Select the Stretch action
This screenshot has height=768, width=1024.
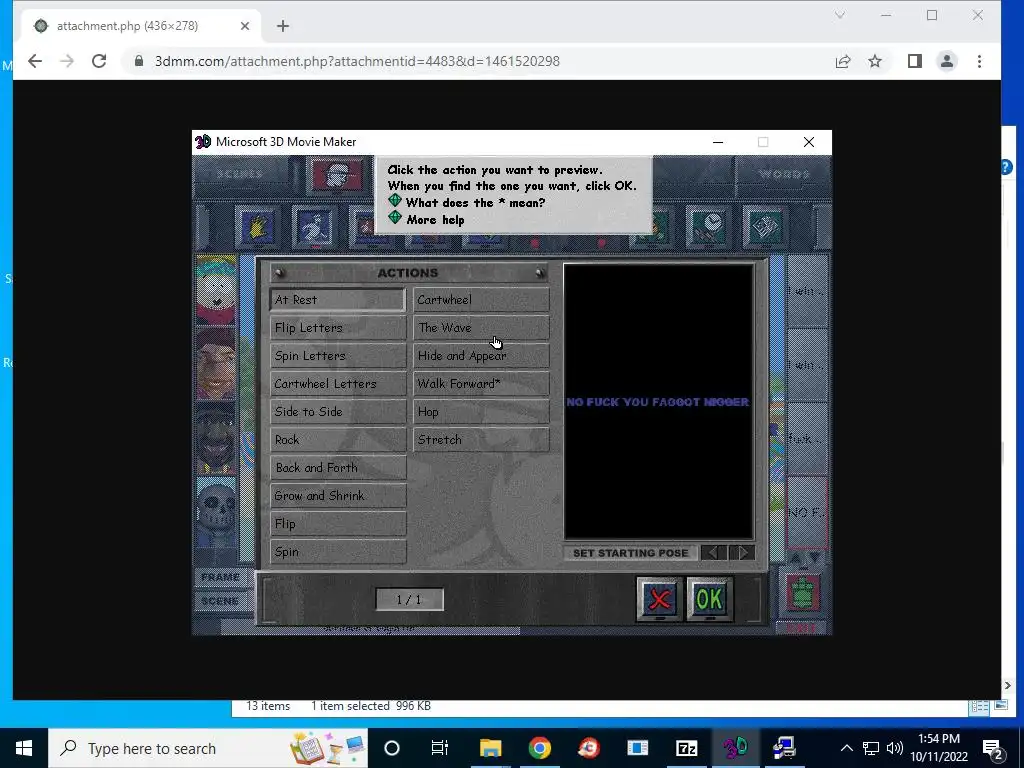tap(481, 440)
